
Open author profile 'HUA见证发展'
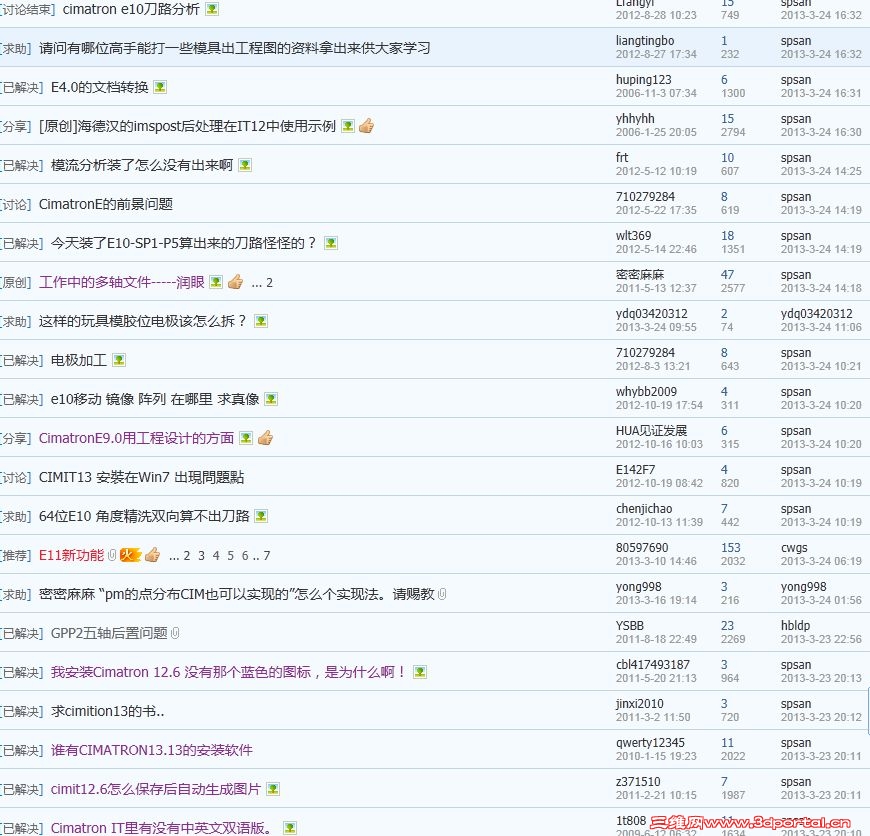pos(651,430)
